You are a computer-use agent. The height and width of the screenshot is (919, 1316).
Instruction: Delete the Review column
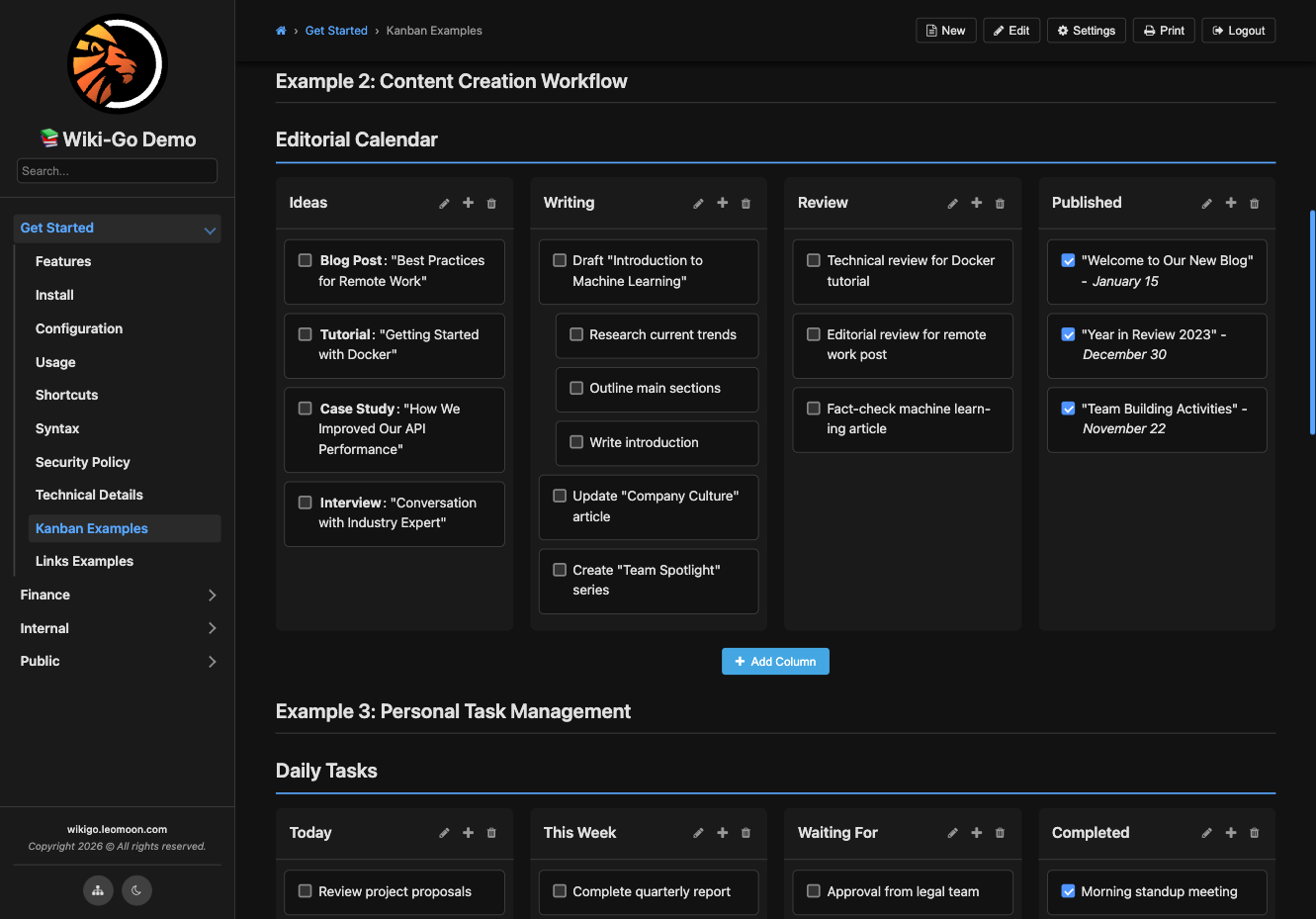point(1000,204)
